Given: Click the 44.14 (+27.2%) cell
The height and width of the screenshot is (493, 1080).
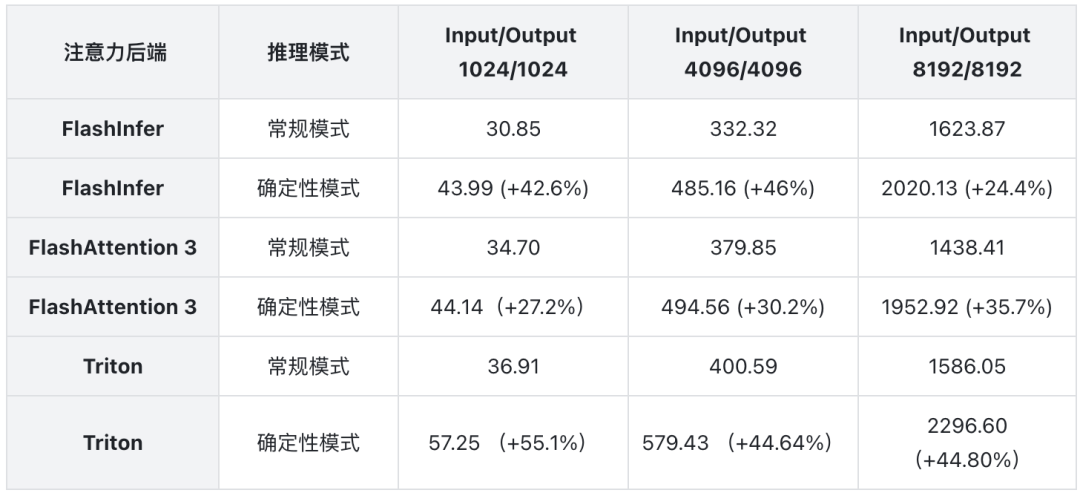Looking at the screenshot, I should pos(511,307).
